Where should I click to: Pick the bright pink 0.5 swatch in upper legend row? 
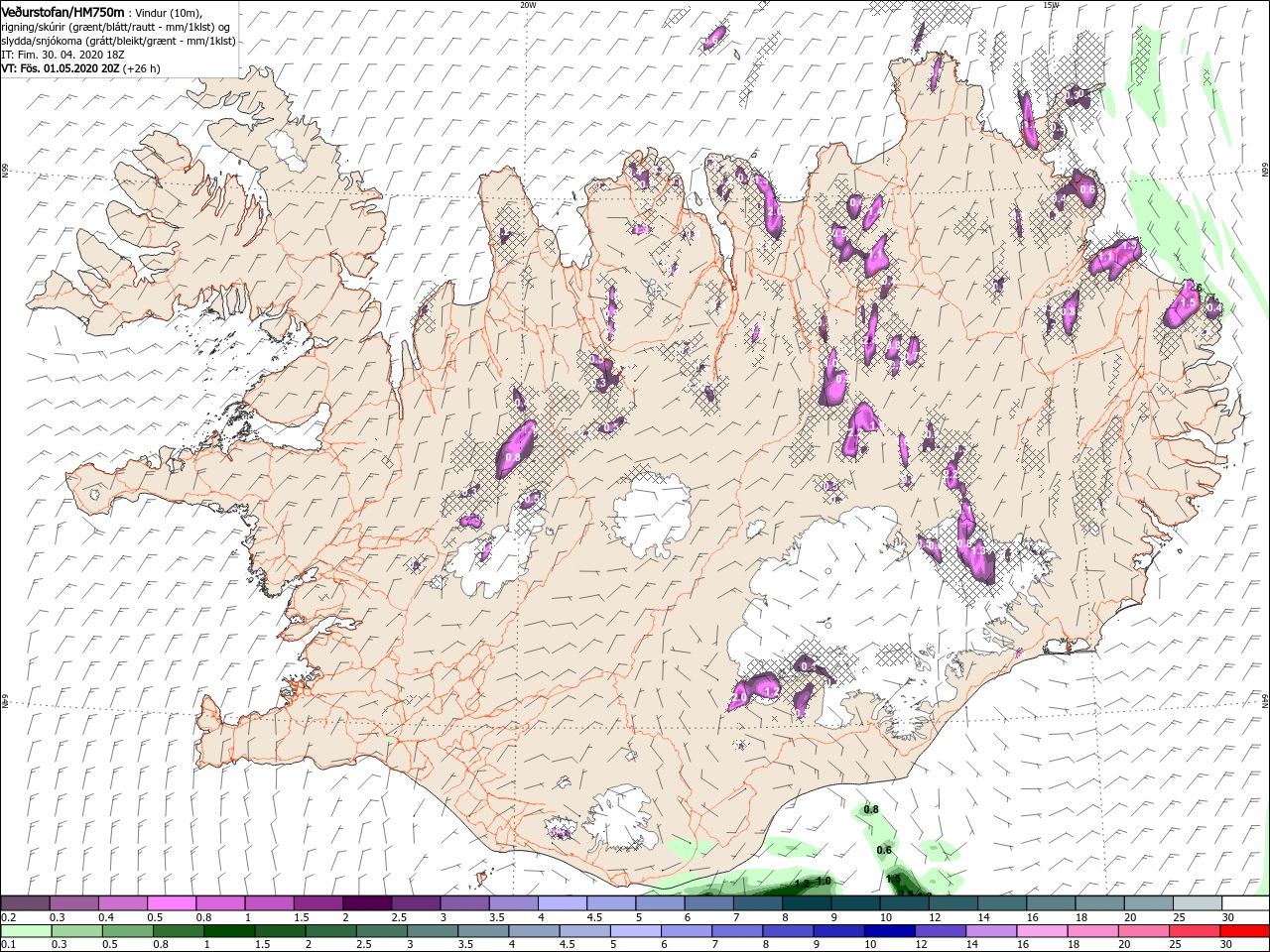click(172, 903)
